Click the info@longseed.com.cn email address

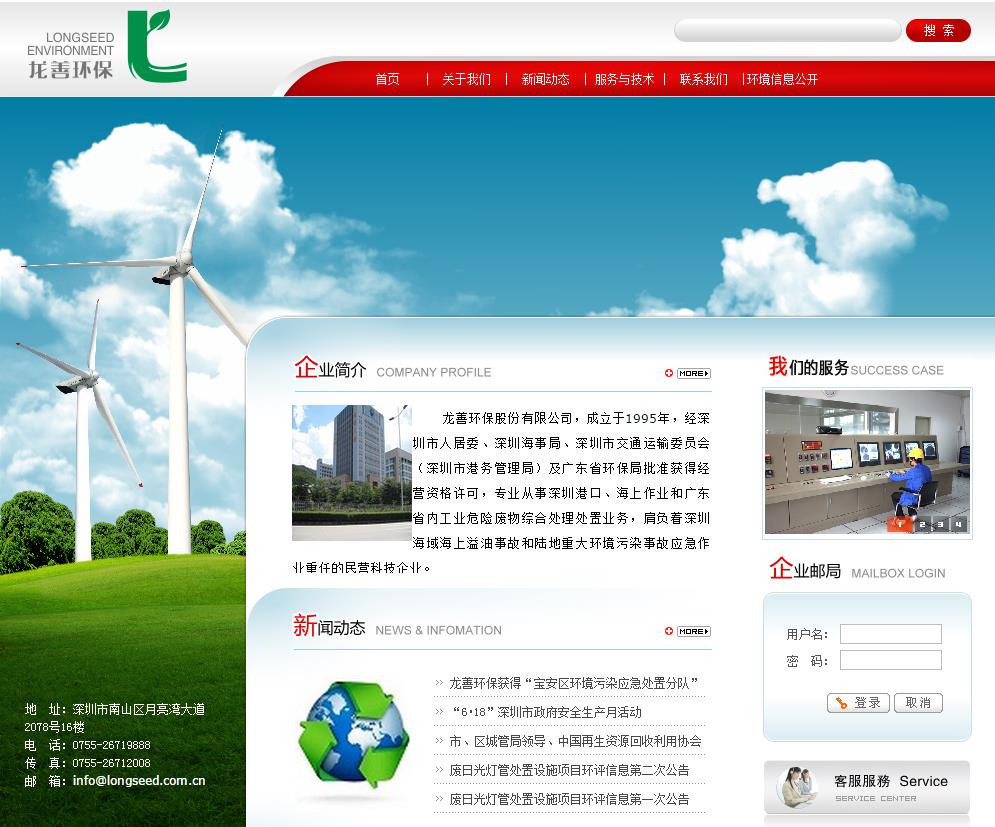[x=139, y=781]
